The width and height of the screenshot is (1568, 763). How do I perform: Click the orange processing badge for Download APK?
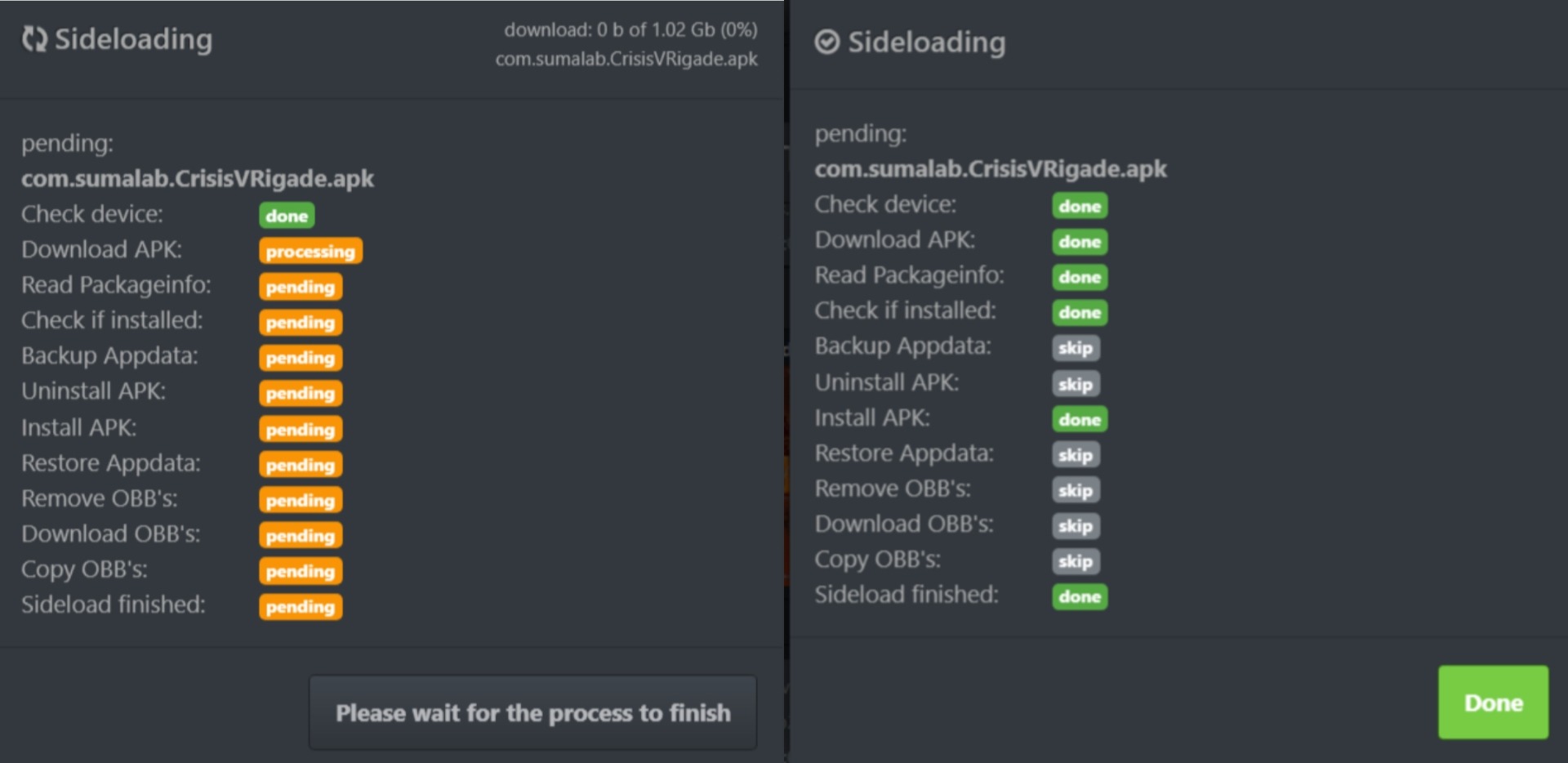coord(310,251)
